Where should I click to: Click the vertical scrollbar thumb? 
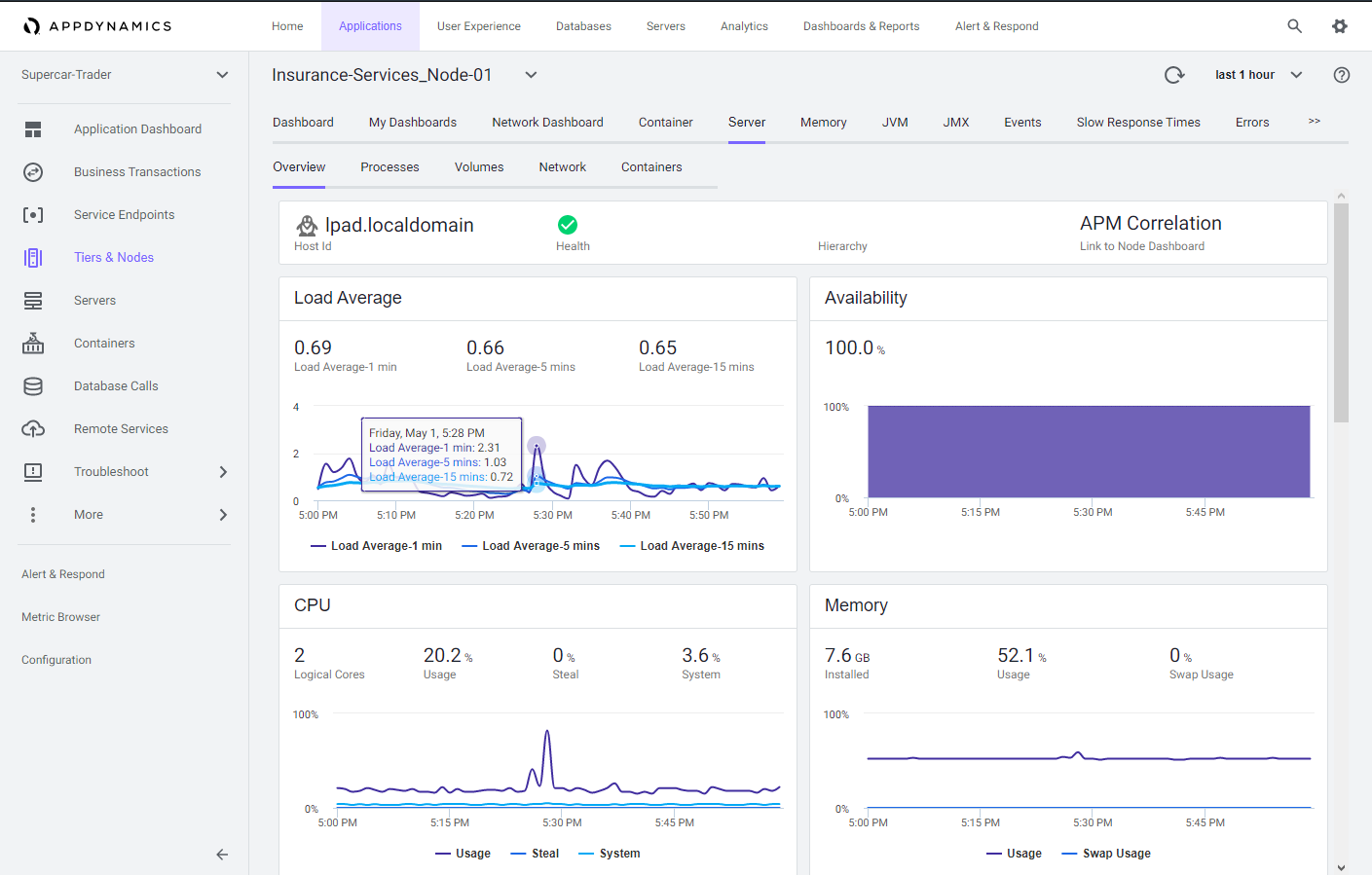pos(1342,313)
